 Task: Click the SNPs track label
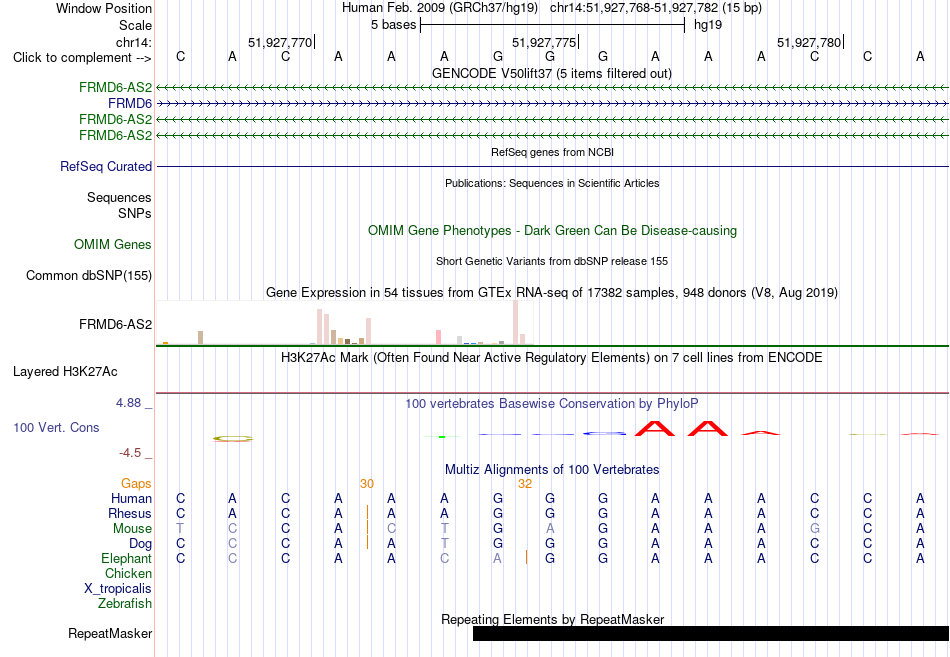(x=135, y=213)
